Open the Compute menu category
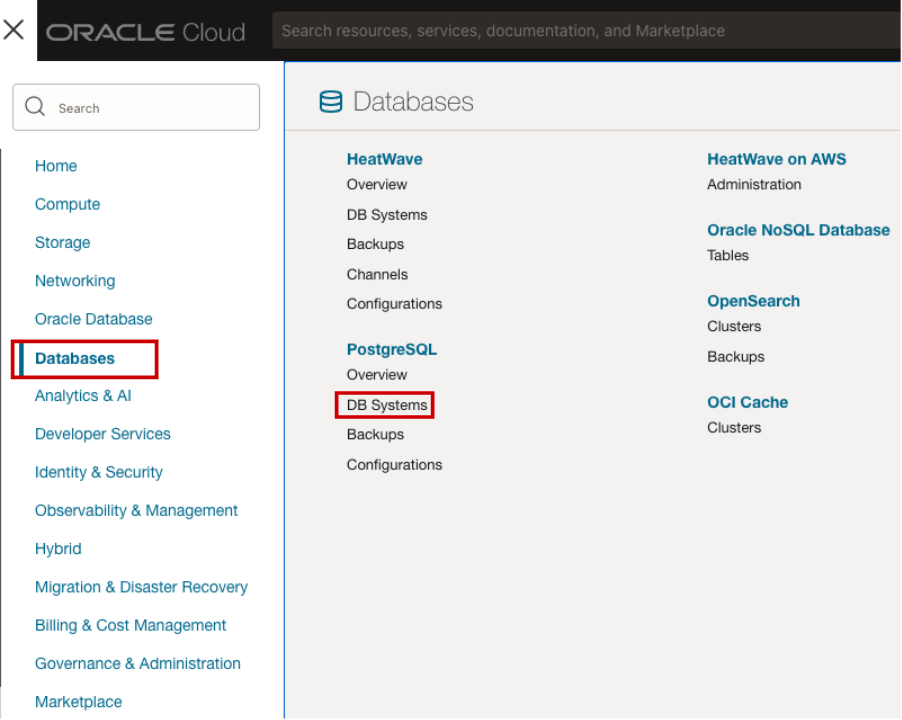The height and width of the screenshot is (720, 902). pos(67,205)
